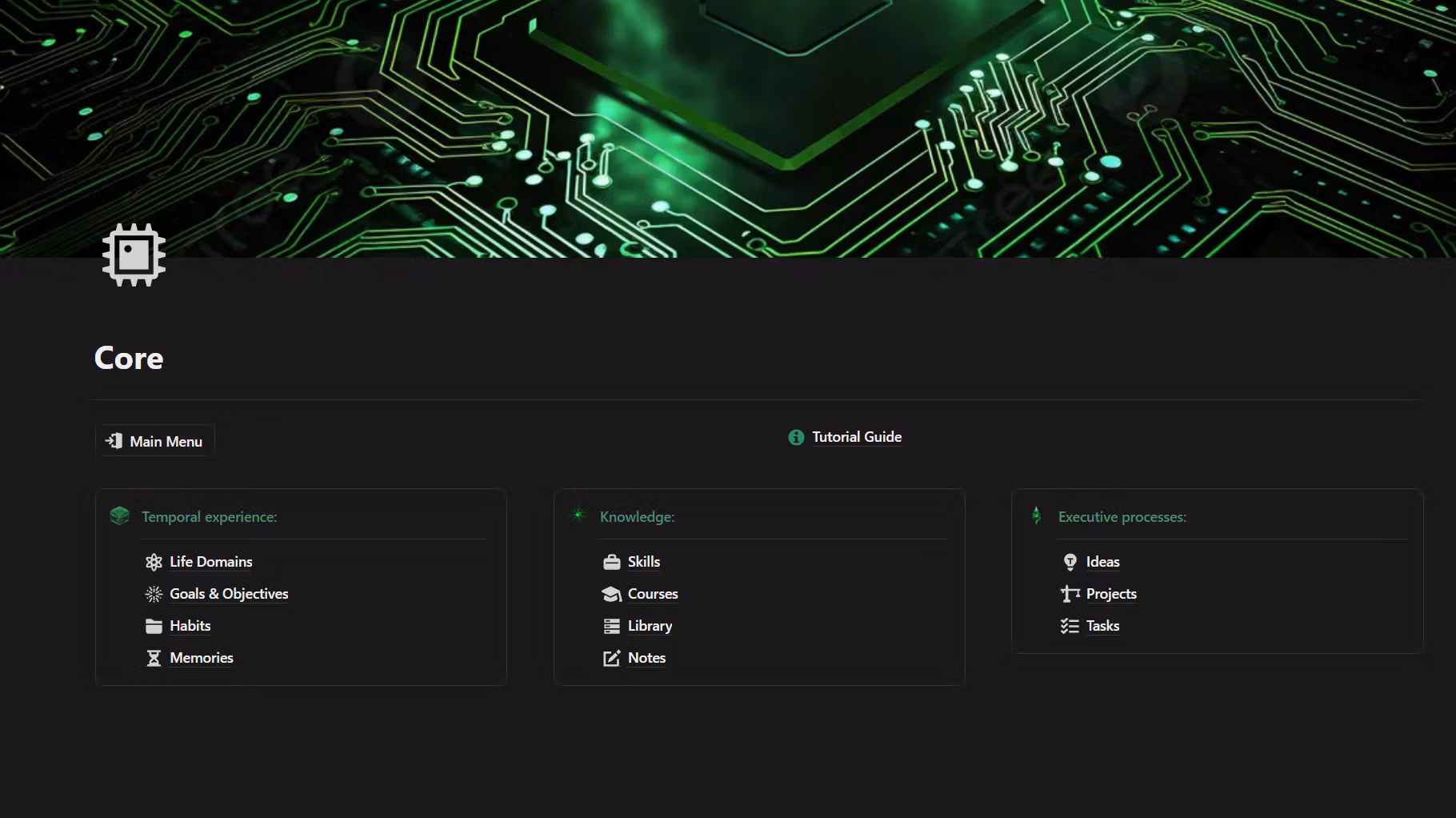1456x818 pixels.
Task: Open the Main Menu button
Action: 155,441
